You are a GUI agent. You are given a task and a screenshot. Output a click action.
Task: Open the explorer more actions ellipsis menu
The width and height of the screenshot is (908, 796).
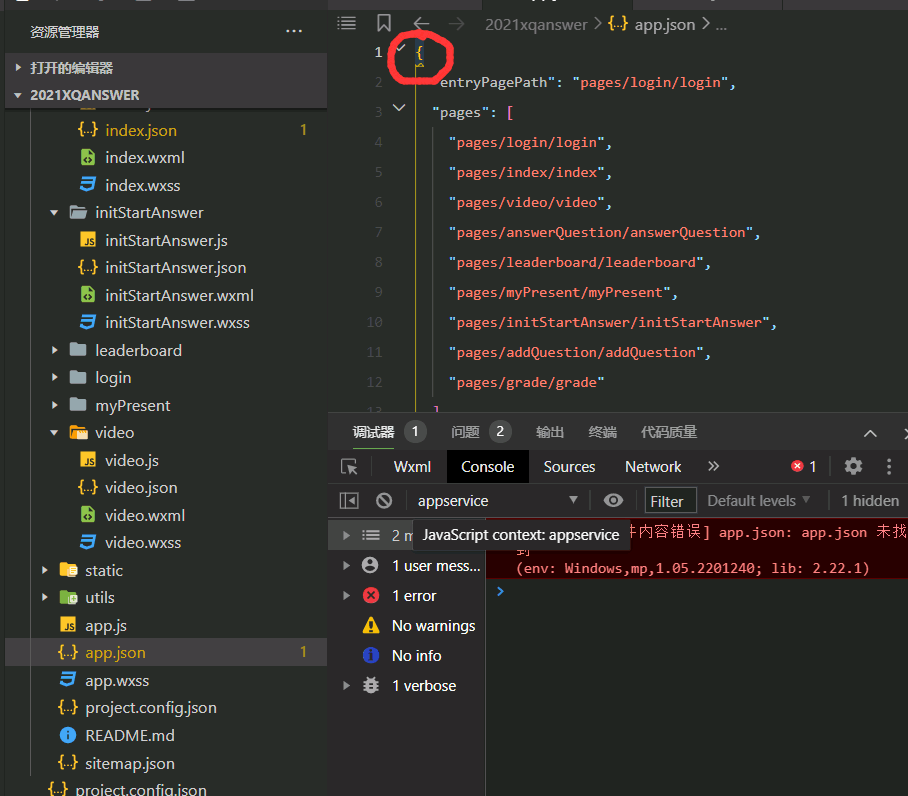294,31
